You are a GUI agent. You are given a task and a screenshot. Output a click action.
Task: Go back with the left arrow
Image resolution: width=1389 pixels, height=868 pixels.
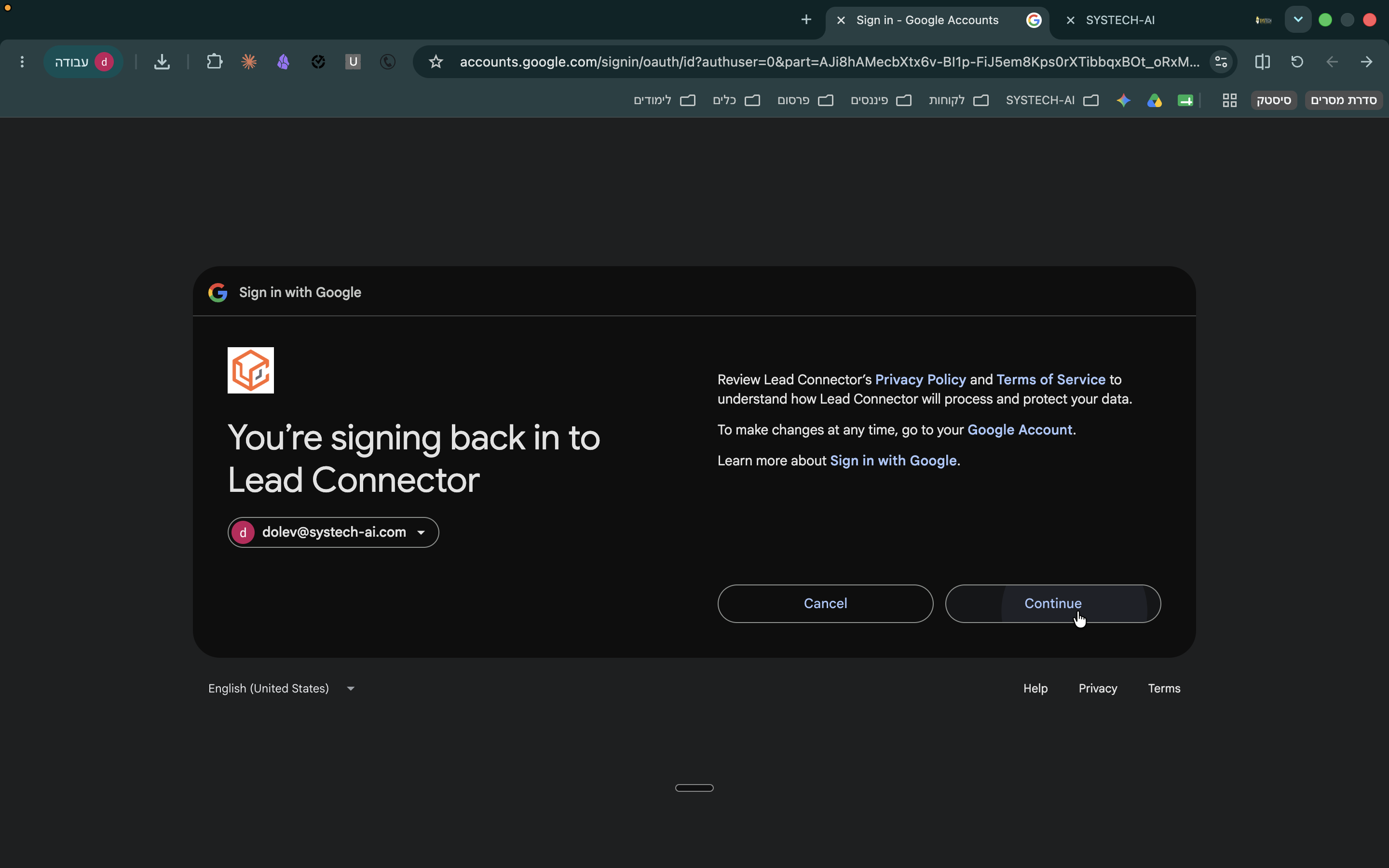click(x=1332, y=61)
